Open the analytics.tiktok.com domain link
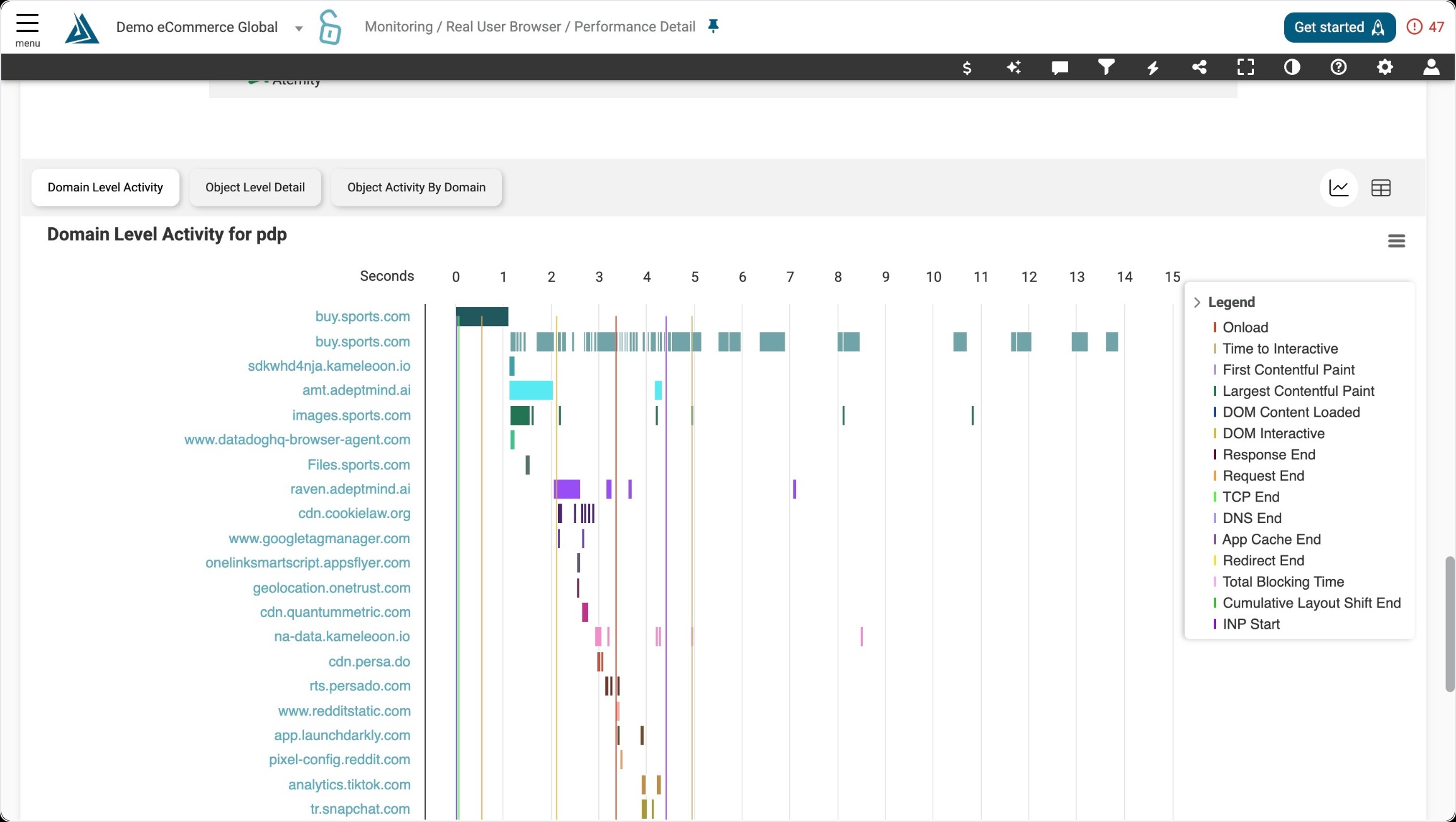This screenshot has width=1456, height=822. pos(349,785)
